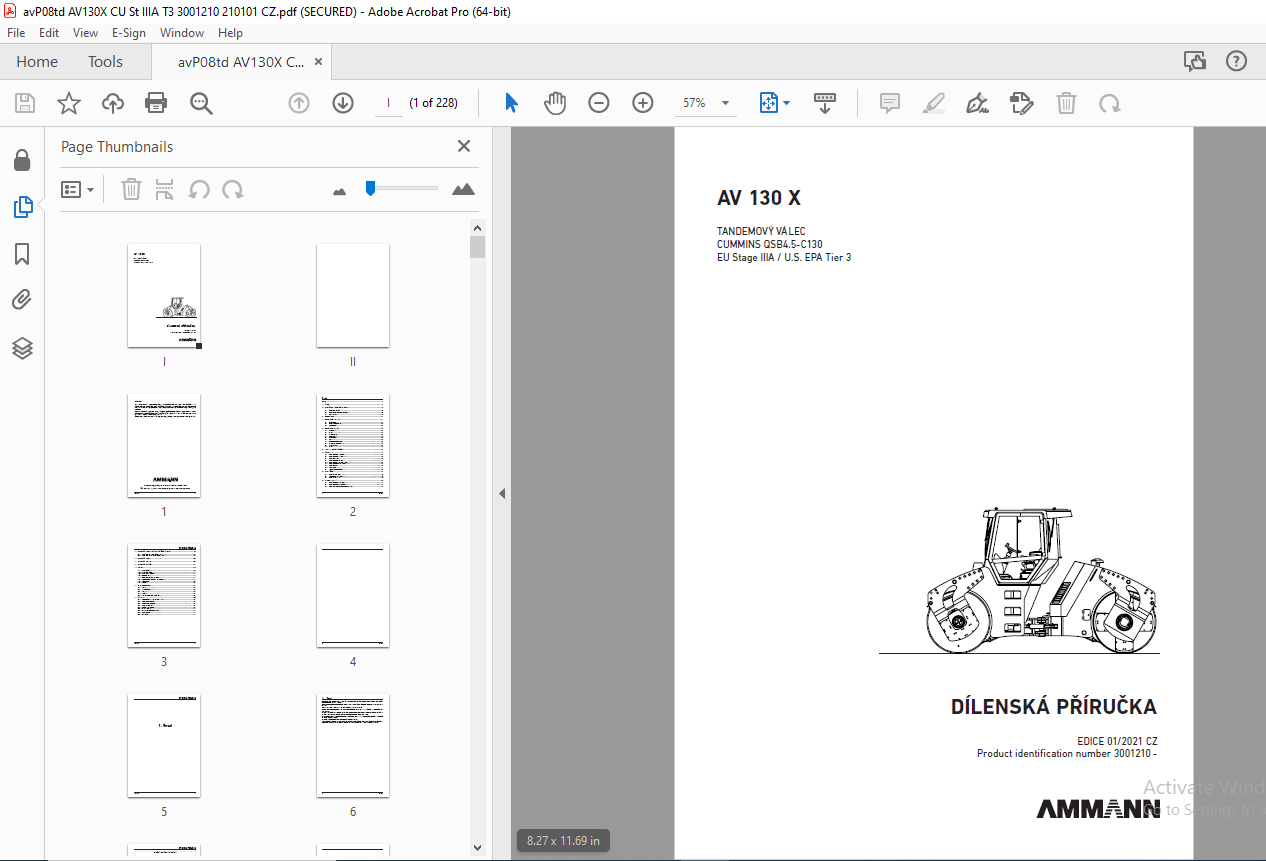
Task: Select page thumbnail 5
Action: point(164,746)
